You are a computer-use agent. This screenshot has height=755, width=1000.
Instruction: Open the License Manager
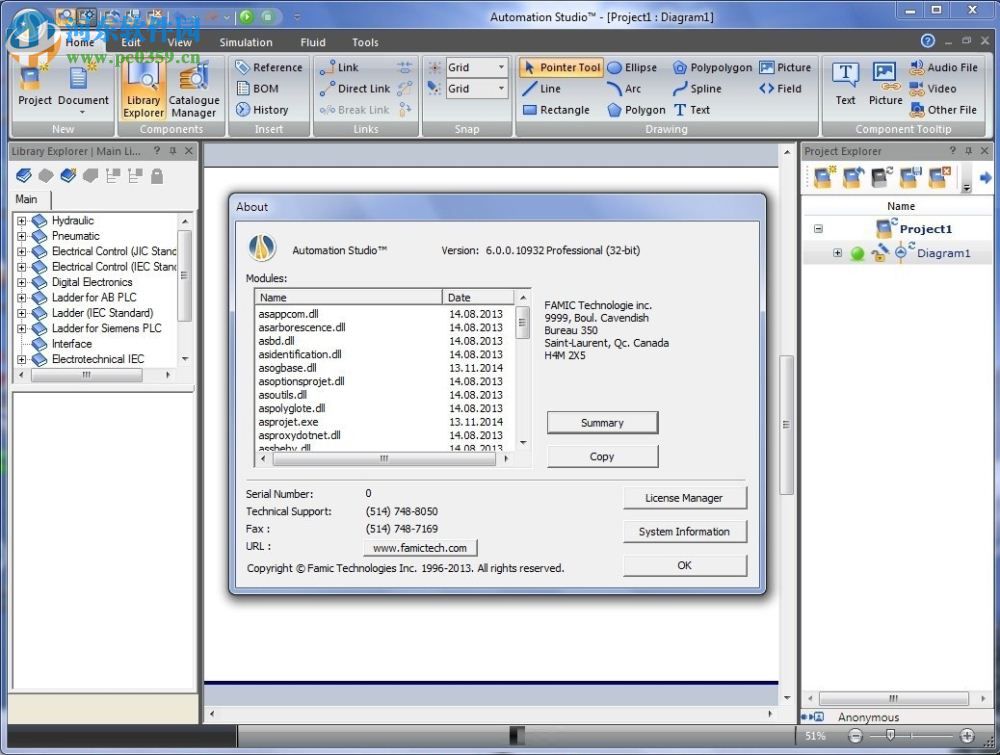(684, 497)
